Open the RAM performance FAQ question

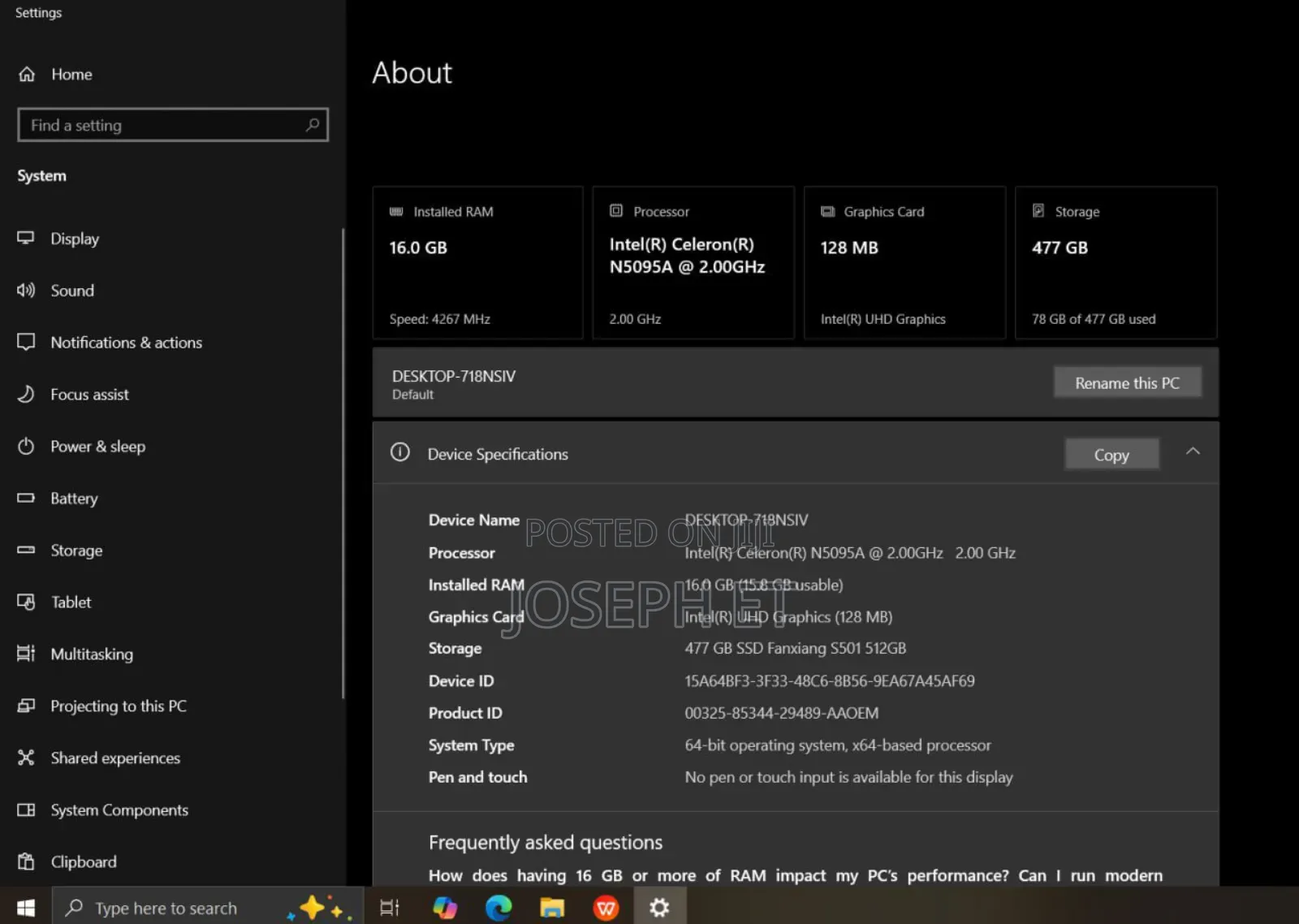click(796, 875)
